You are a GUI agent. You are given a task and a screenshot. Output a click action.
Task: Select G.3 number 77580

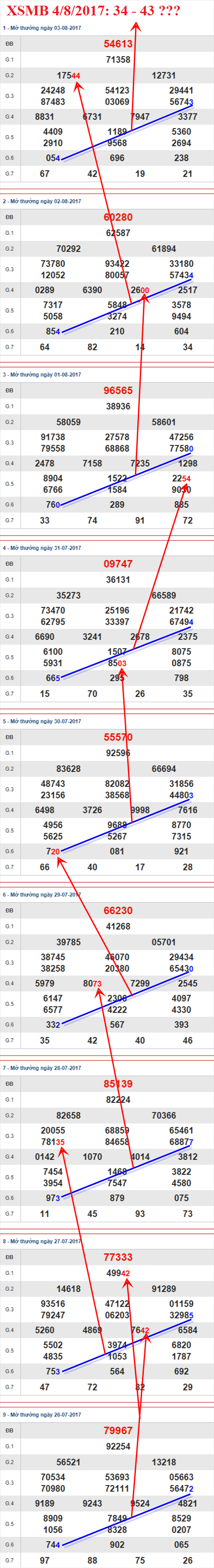(181, 449)
